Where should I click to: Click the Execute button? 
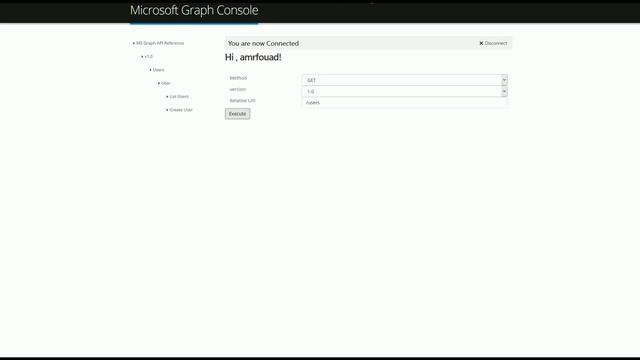238,114
